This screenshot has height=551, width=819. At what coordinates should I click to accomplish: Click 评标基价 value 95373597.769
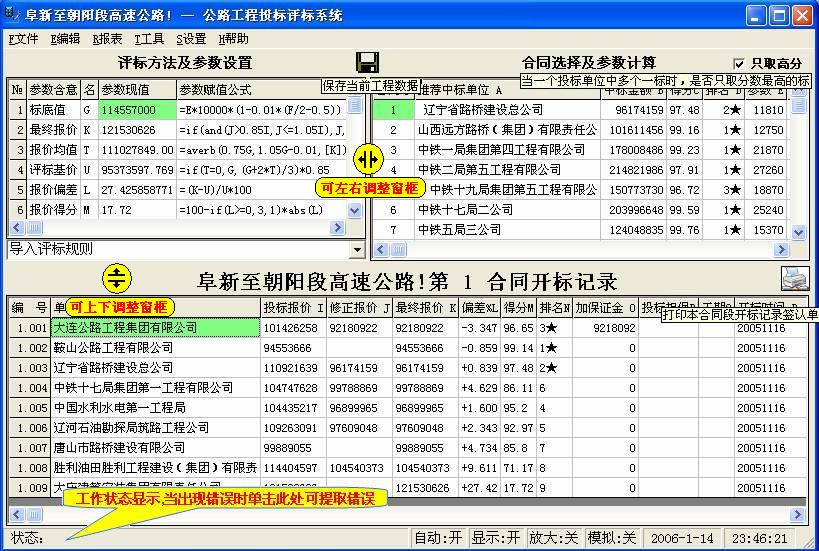click(137, 170)
